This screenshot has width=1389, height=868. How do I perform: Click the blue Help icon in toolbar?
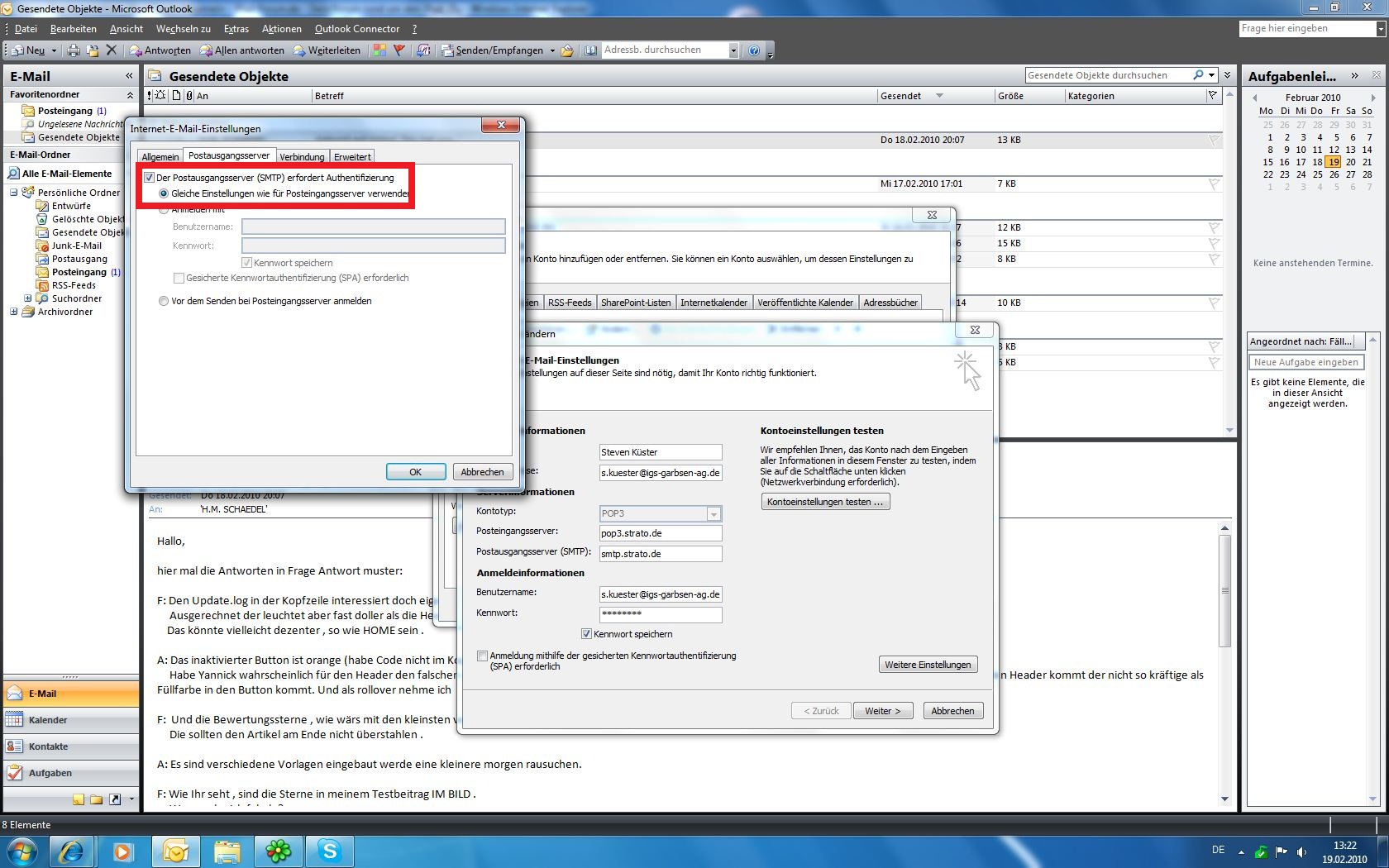pyautogui.click(x=754, y=50)
